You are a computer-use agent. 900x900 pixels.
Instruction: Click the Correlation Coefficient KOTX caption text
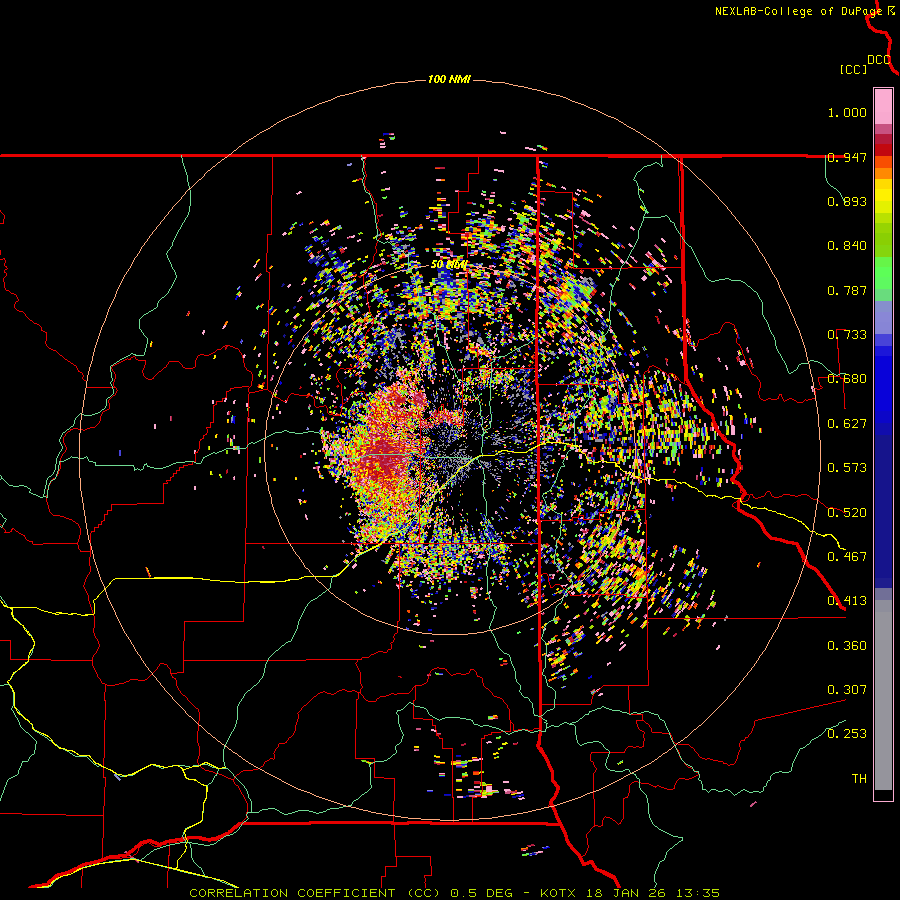pos(454,893)
